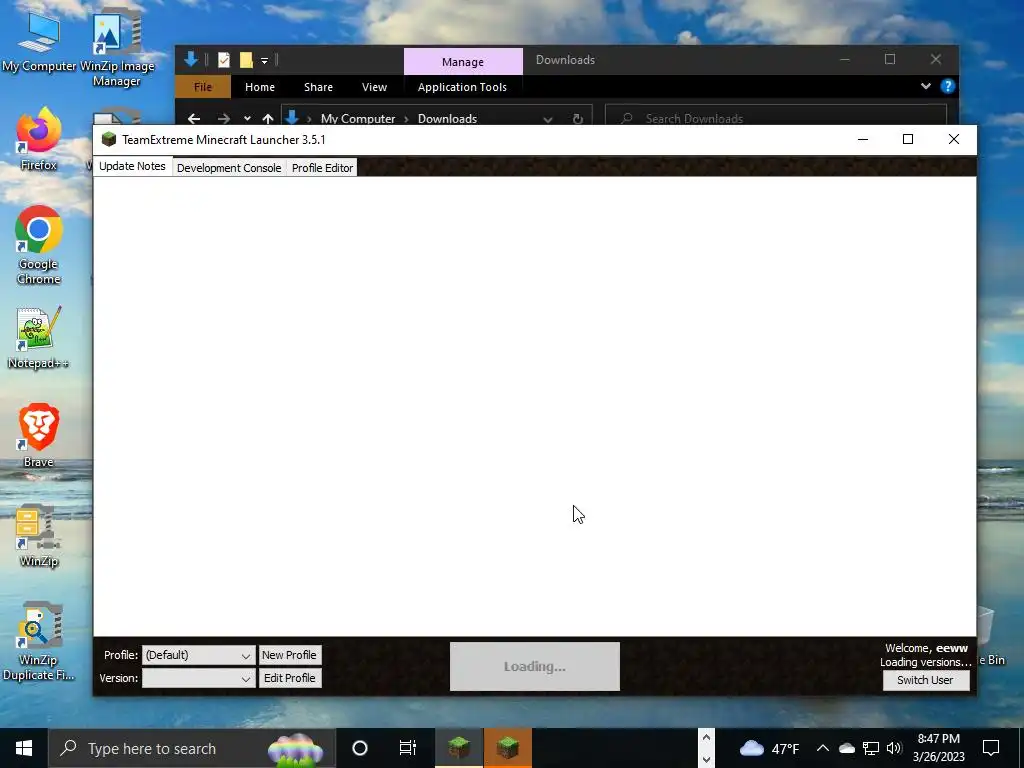Expand Explorer recent locations dropdown arrow
Screen dimensions: 1024x768
247,119
